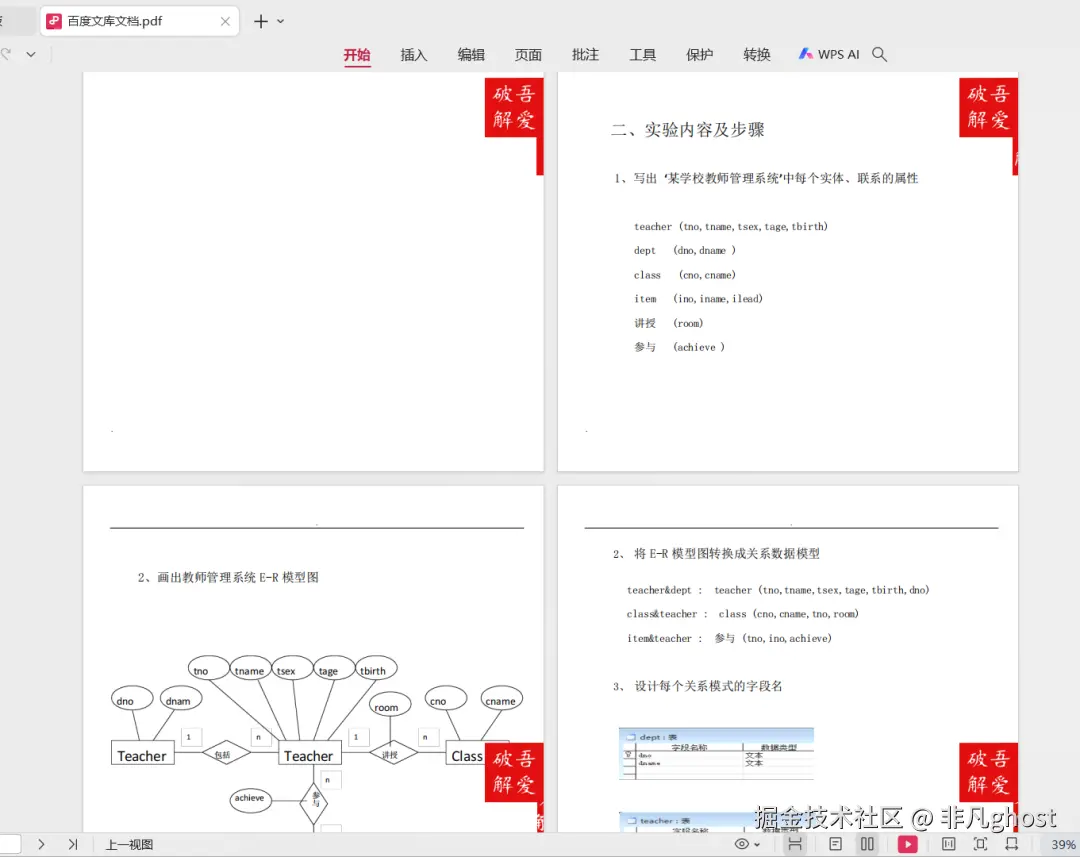This screenshot has width=1080, height=857.
Task: Activate single page view icon
Action: (836, 844)
